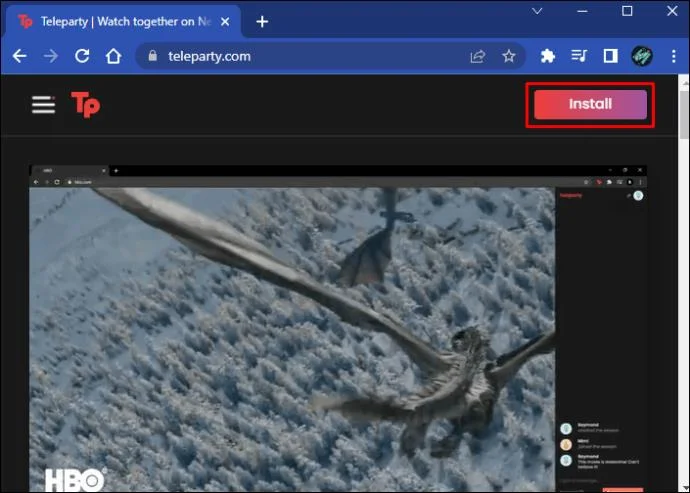Close the Teleparty tab
This screenshot has width=690, height=493.
click(x=225, y=22)
